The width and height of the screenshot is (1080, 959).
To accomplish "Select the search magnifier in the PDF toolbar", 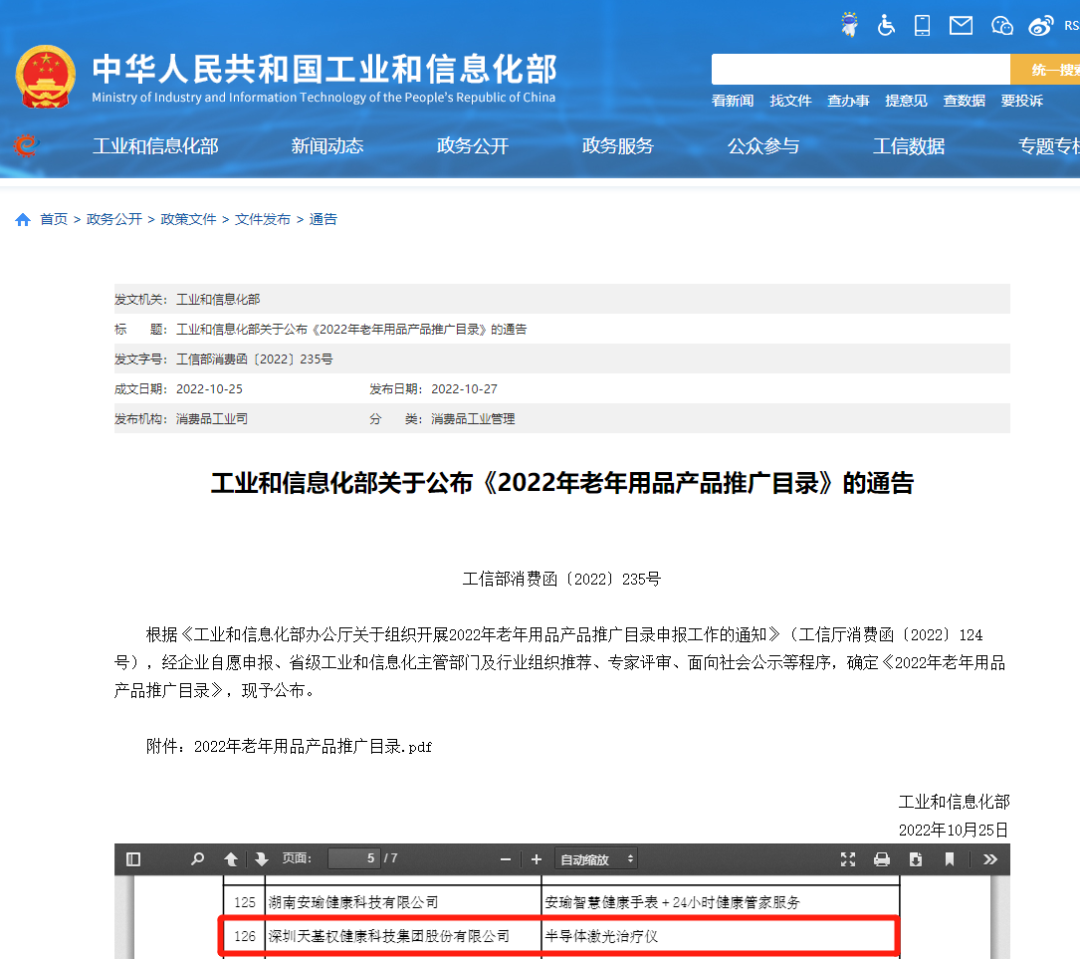I will click(197, 858).
